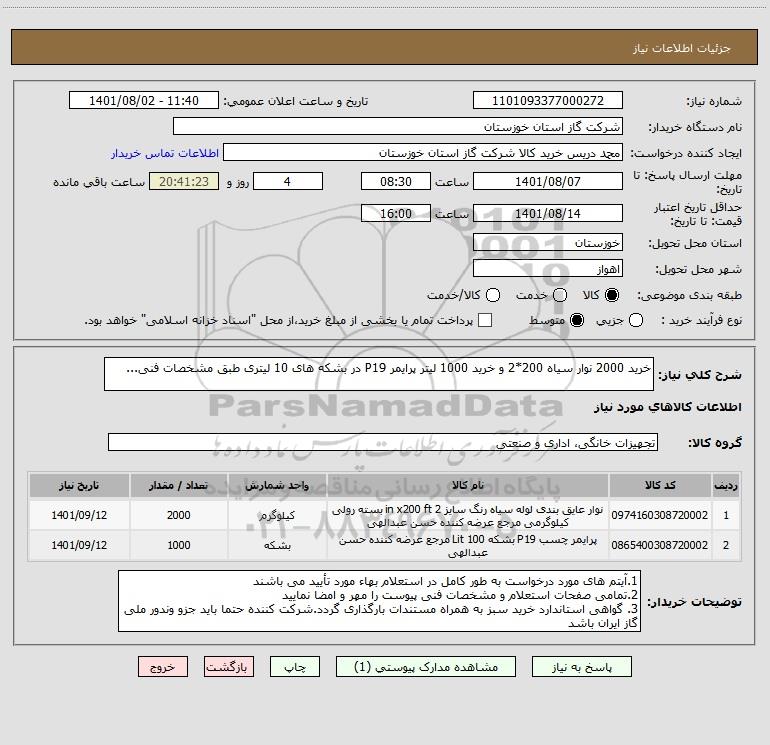The image size is (770, 745).
Task: Click the توضیحات خریدار notes box
Action: (x=380, y=601)
